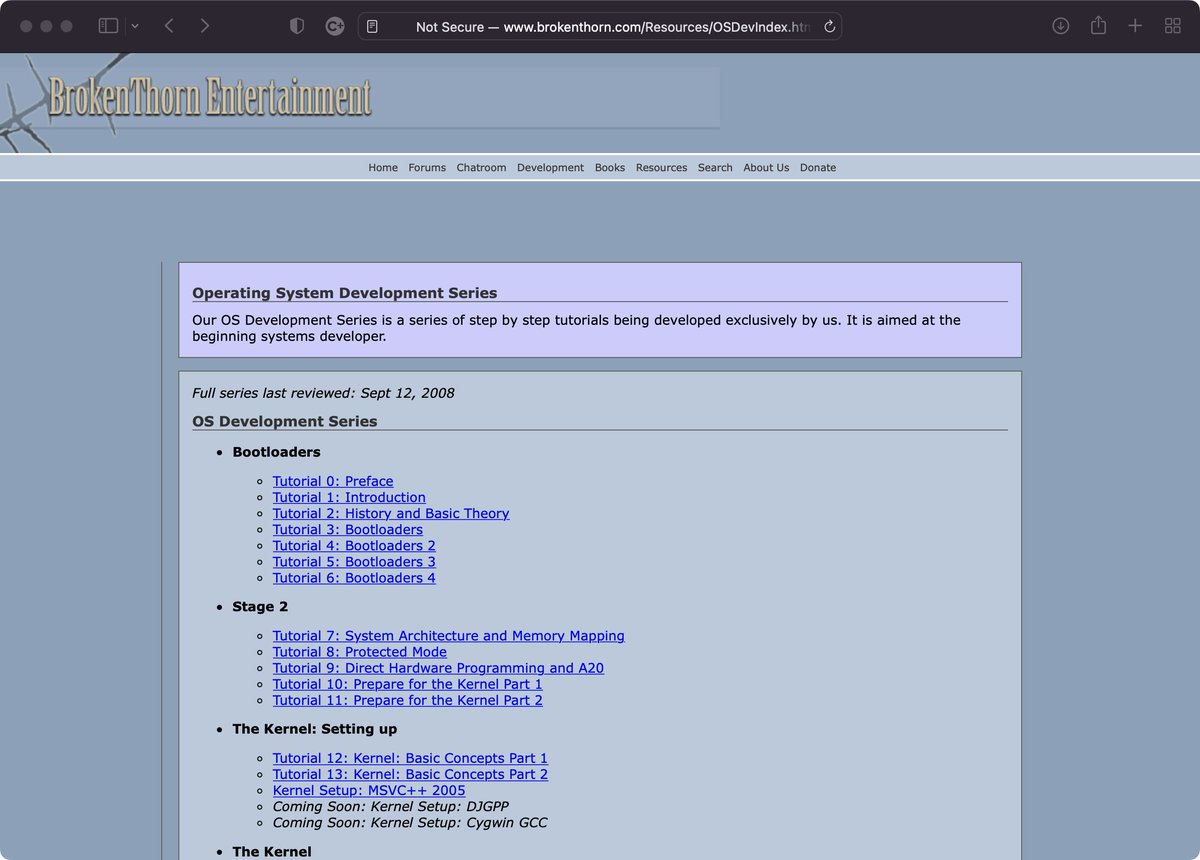Open the Forums menu item

point(427,168)
